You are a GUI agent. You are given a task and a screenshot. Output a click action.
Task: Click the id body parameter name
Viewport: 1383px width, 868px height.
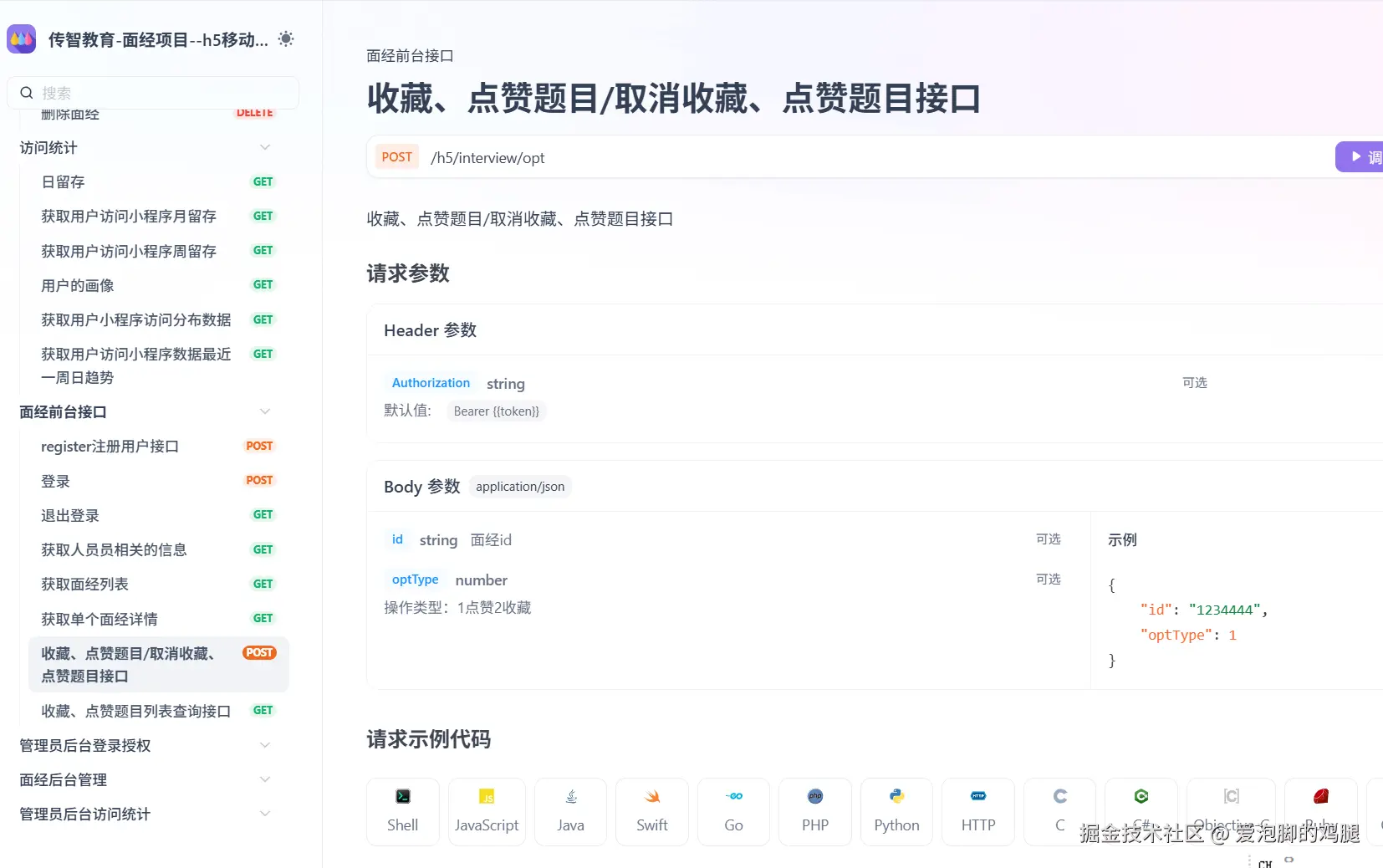click(x=397, y=539)
